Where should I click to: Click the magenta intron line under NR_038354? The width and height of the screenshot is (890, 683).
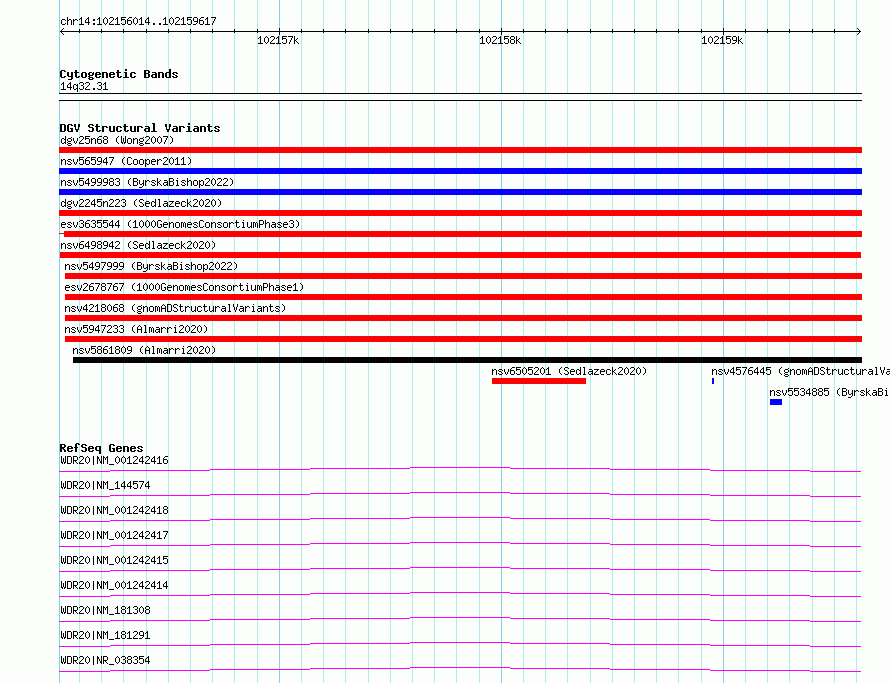460,668
